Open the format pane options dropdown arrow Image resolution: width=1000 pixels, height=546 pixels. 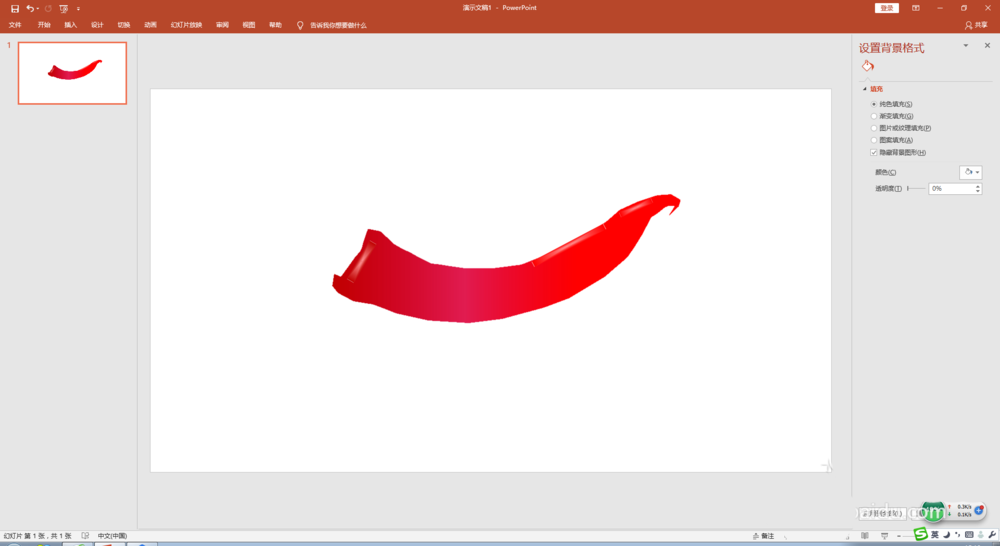(x=966, y=45)
